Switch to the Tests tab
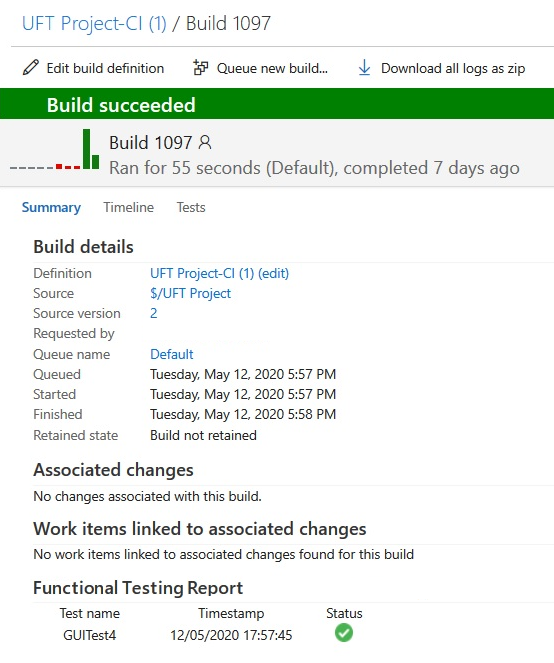This screenshot has width=554, height=663. click(x=191, y=208)
